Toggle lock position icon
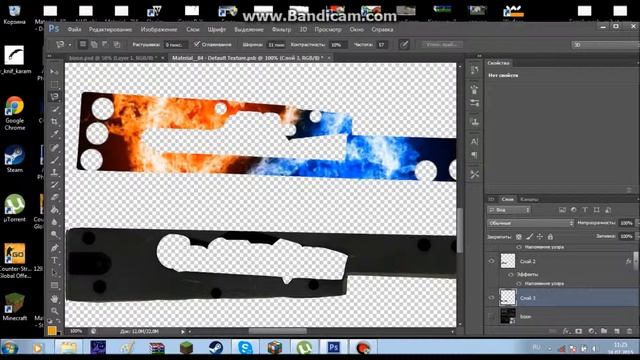 pyautogui.click(x=540, y=236)
